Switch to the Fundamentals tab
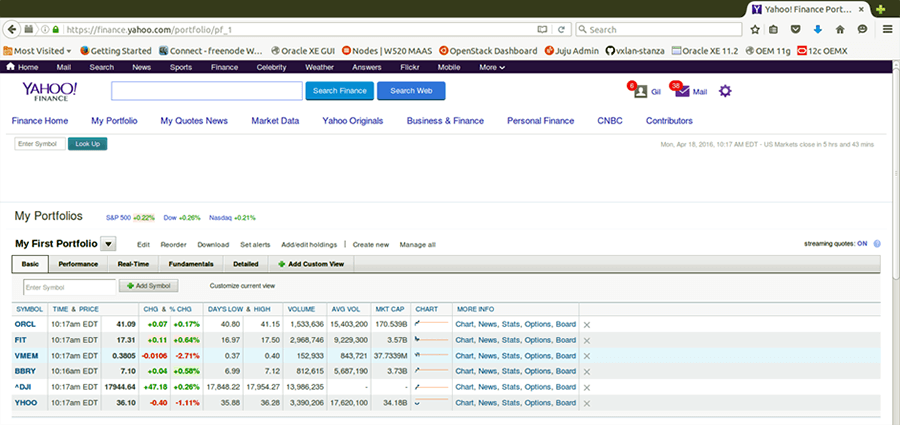Viewport: 900px width, 425px height. [191, 264]
